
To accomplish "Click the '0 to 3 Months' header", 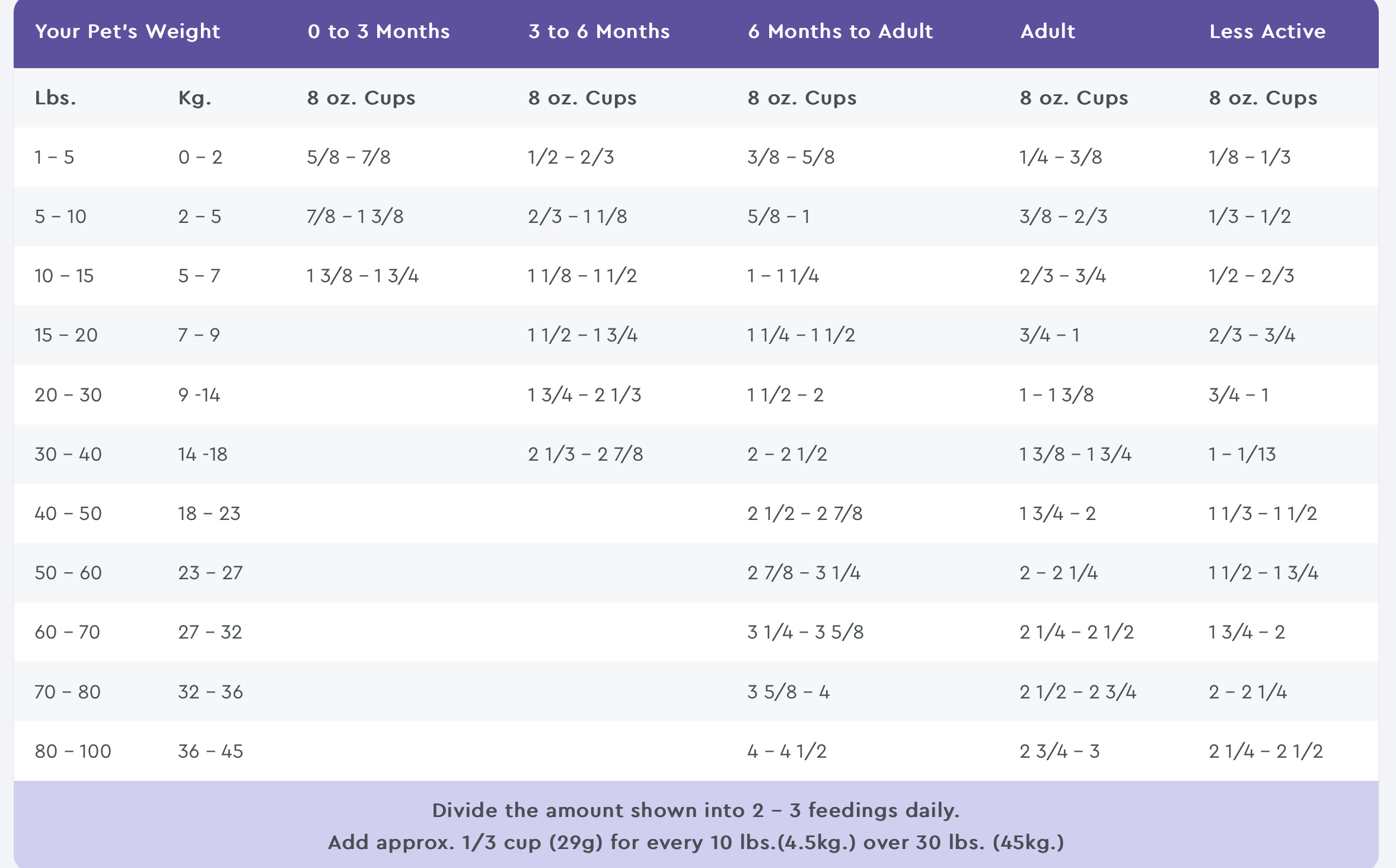I will (x=378, y=31).
